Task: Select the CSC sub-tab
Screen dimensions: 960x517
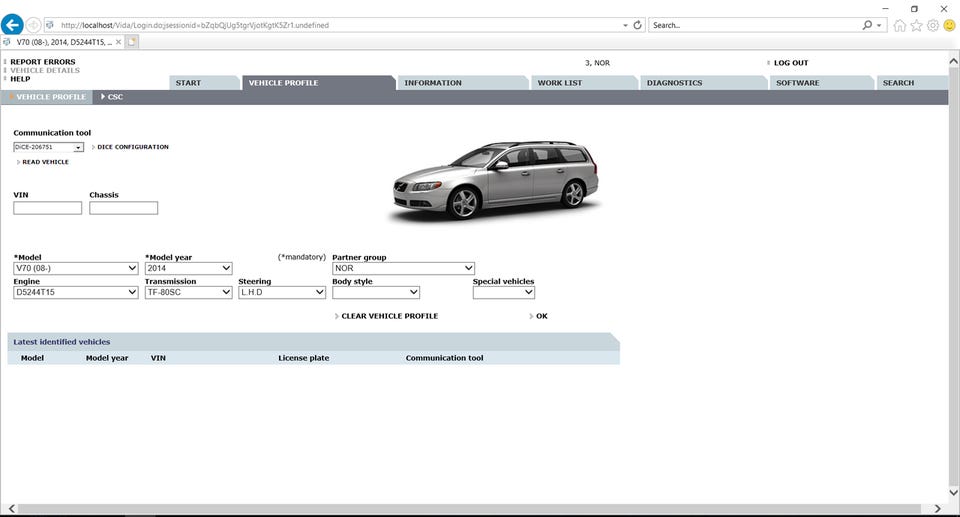Action: point(114,97)
